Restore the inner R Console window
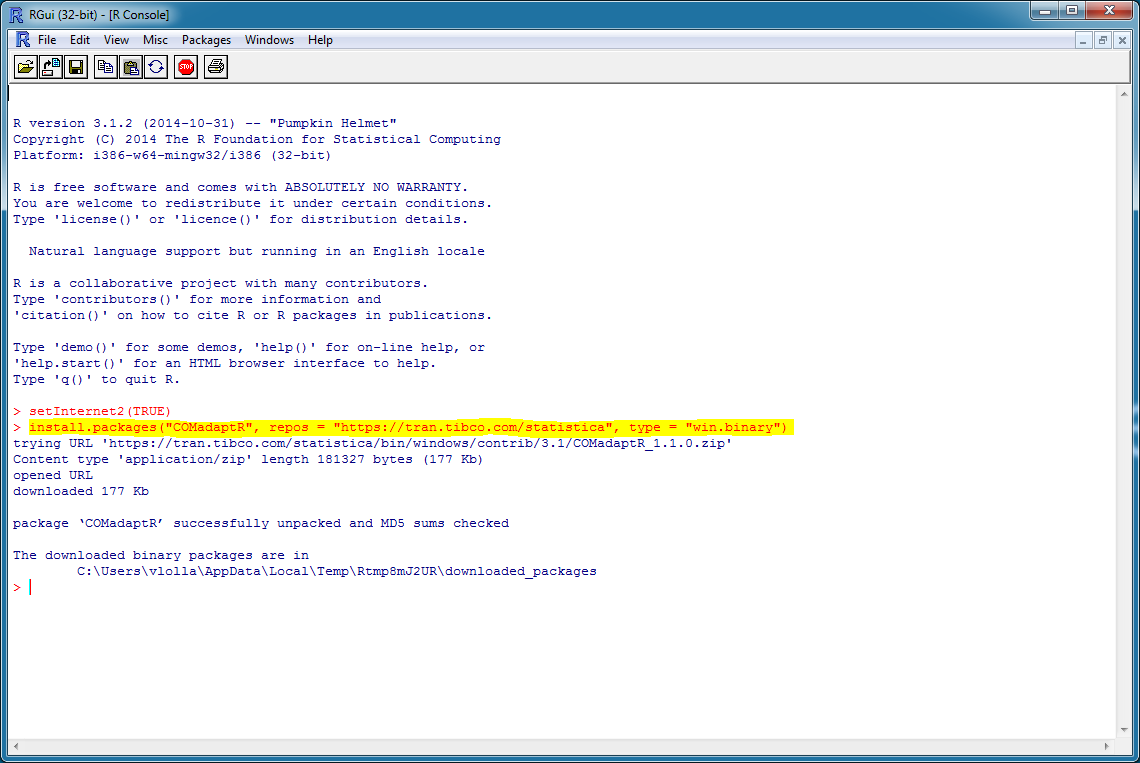 (1103, 41)
